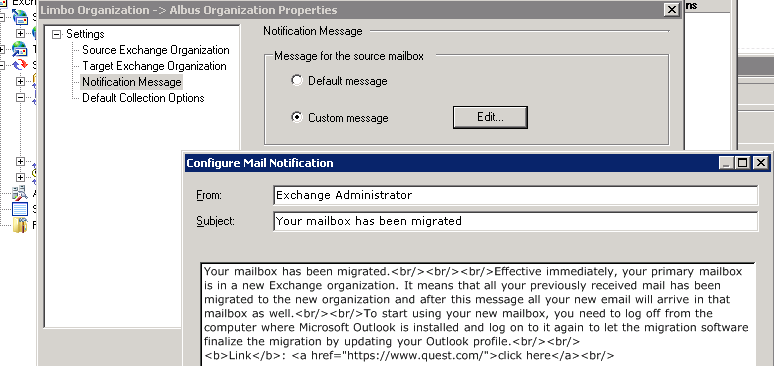This screenshot has height=366, width=774.
Task: Maximize the Configure Mail Notification window
Action: pos(742,163)
